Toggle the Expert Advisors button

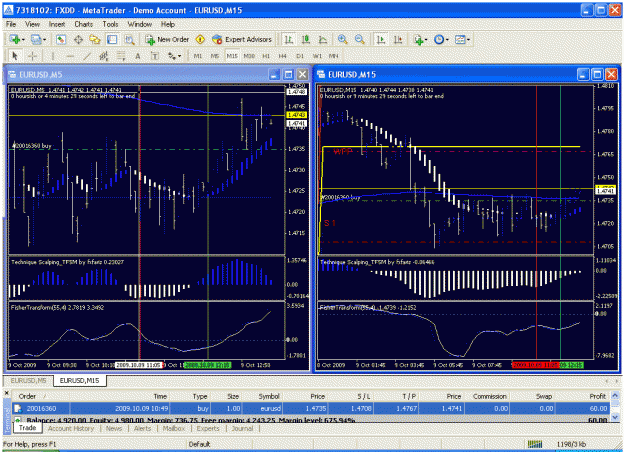point(242,39)
